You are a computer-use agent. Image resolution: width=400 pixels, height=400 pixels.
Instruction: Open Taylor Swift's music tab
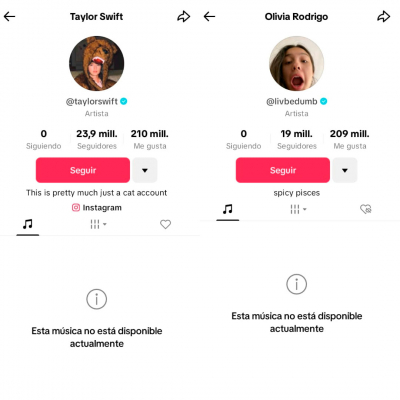[28, 224]
